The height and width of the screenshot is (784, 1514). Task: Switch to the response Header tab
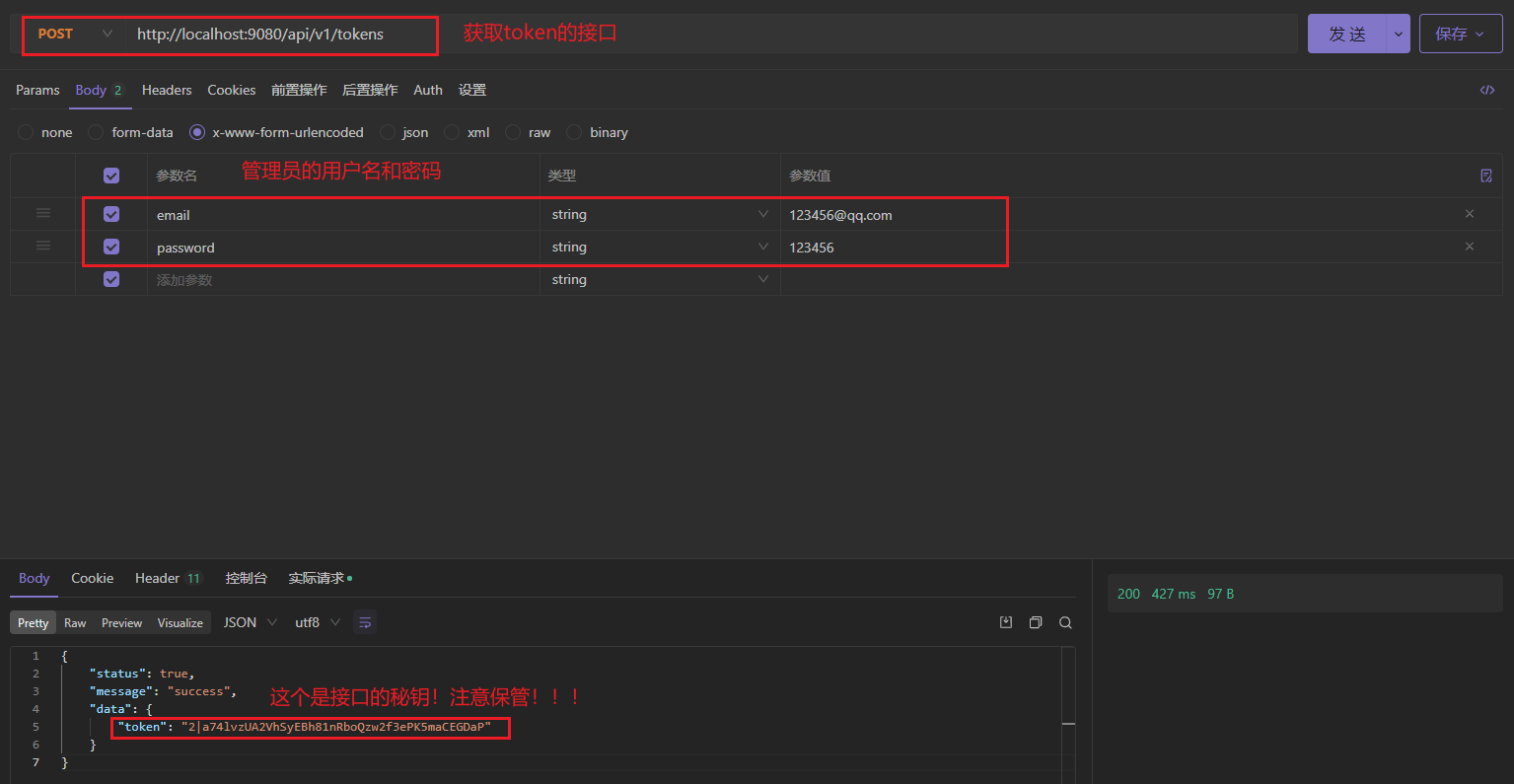coord(168,578)
